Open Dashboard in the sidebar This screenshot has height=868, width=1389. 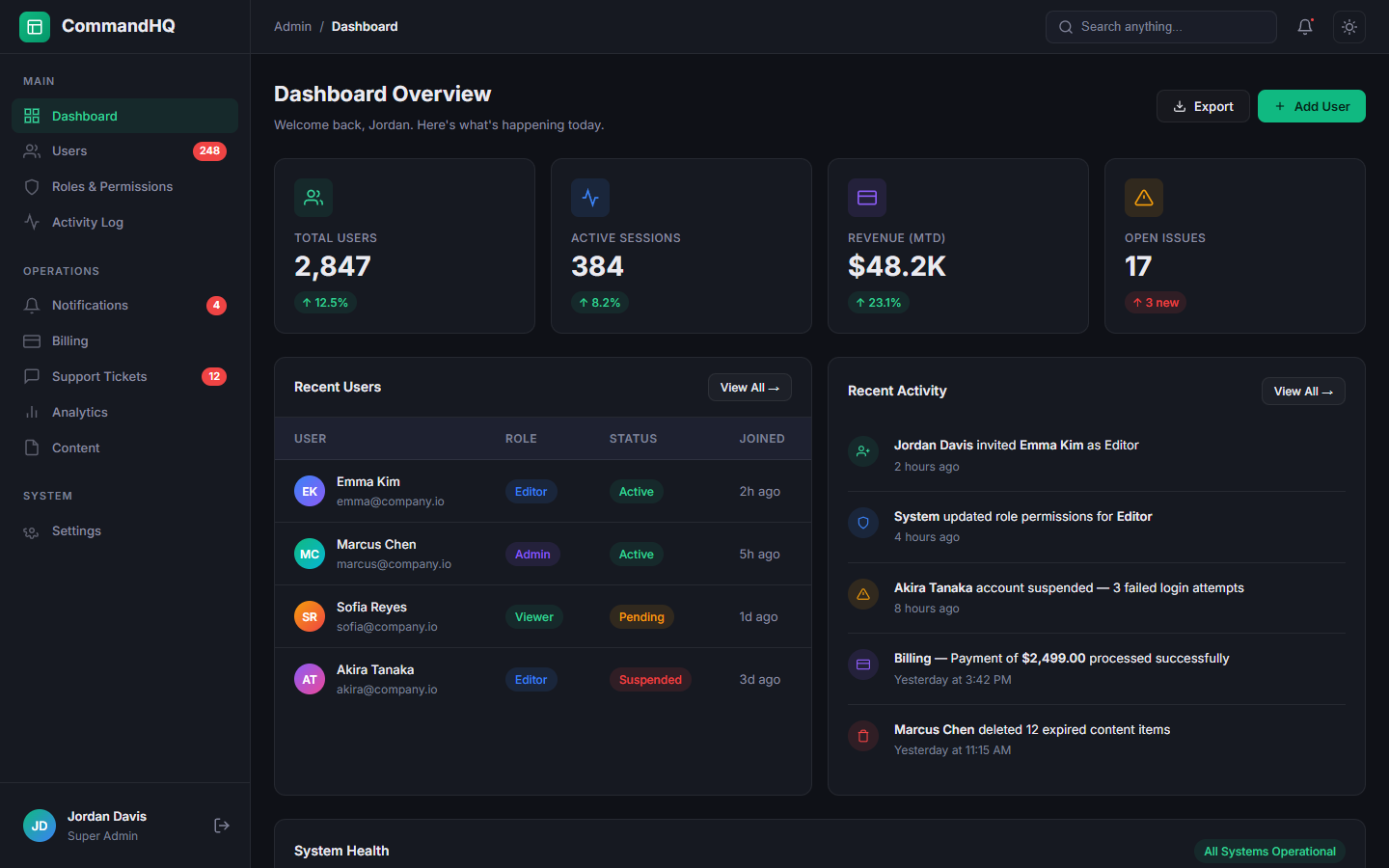pos(124,116)
